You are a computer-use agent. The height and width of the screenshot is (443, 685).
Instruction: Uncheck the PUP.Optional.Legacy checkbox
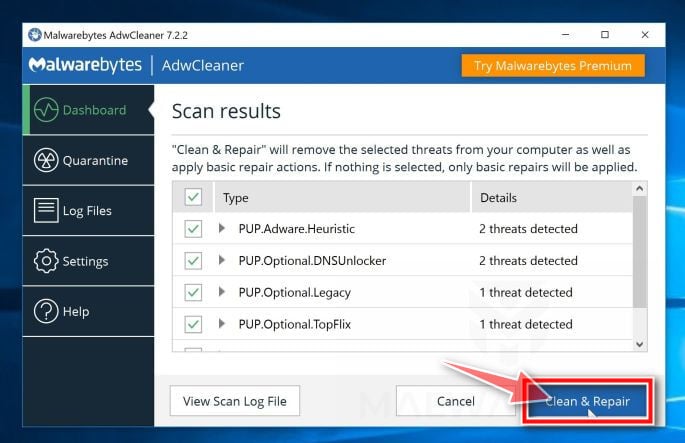pyautogui.click(x=193, y=292)
